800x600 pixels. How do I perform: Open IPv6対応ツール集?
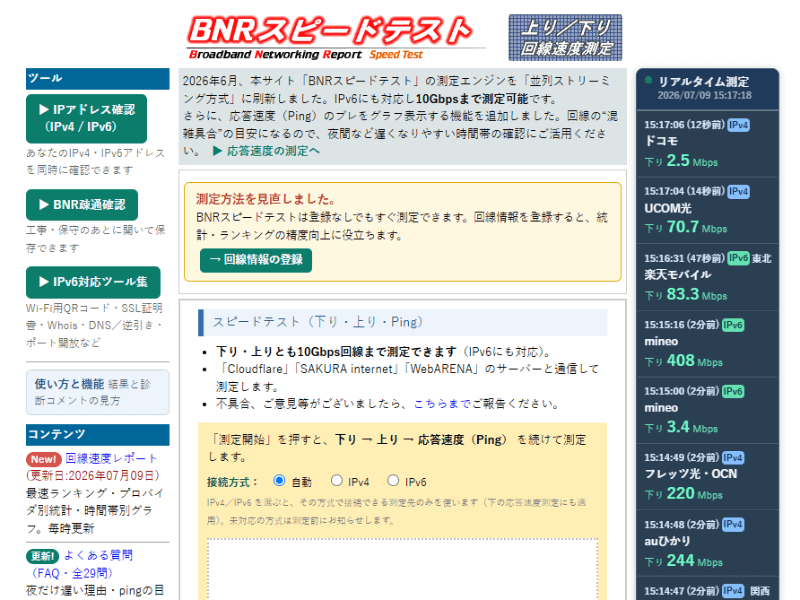(x=93, y=282)
